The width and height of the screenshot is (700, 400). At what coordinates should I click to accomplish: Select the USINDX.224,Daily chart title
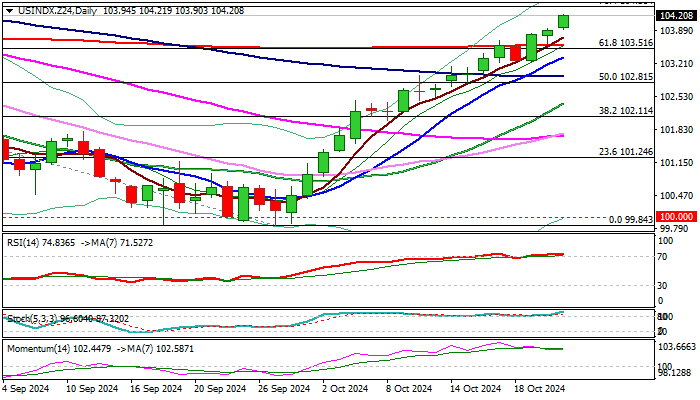click(57, 11)
